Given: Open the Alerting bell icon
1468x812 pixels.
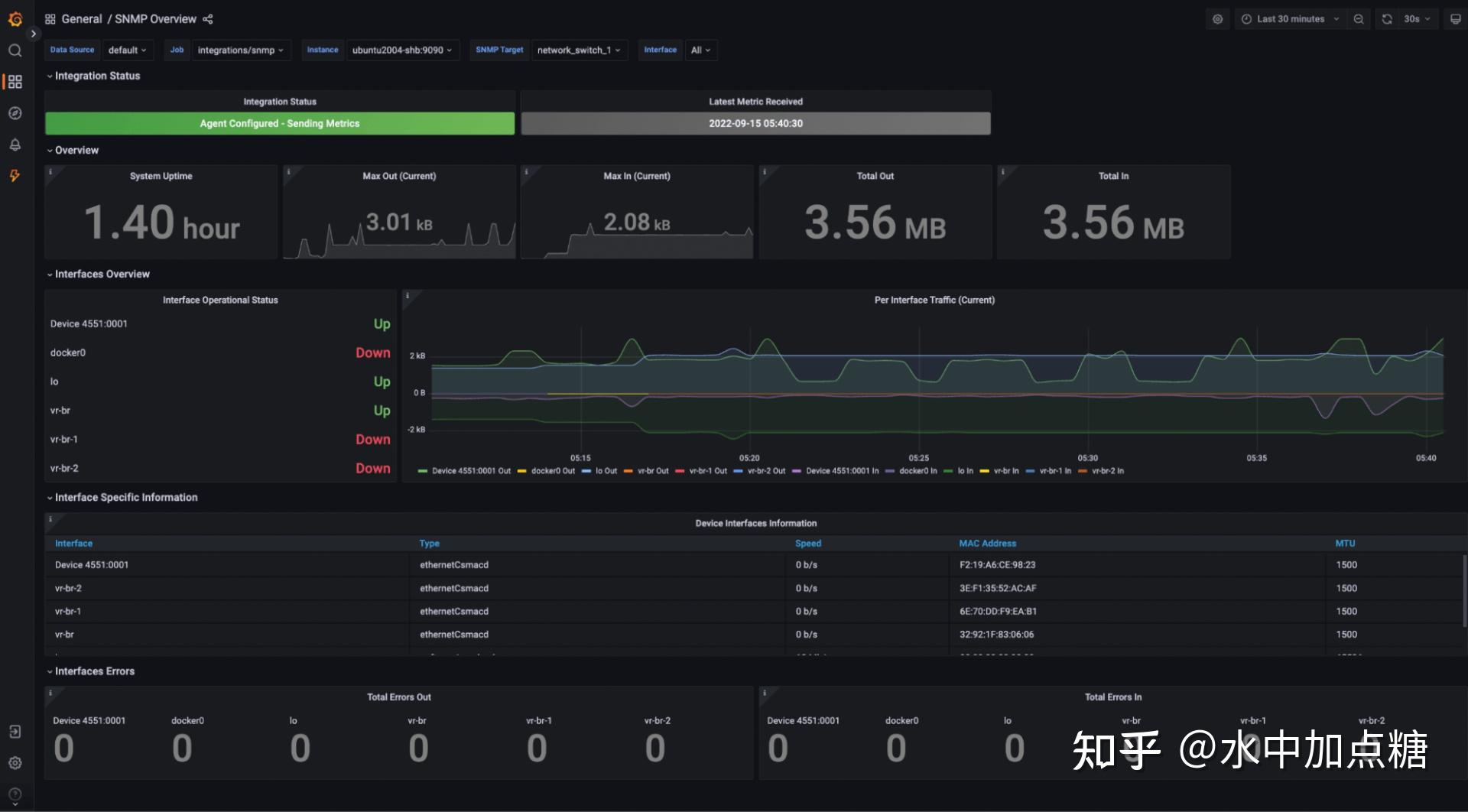Looking at the screenshot, I should pyautogui.click(x=15, y=145).
